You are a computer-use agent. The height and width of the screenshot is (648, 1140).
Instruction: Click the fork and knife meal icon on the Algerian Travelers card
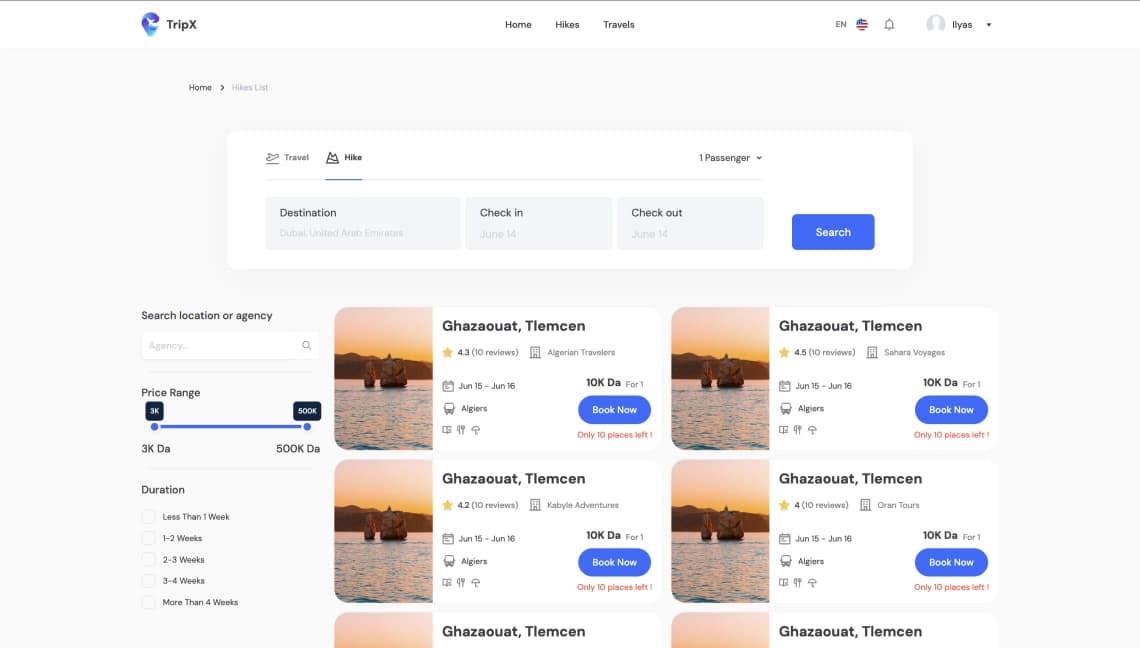(461, 430)
